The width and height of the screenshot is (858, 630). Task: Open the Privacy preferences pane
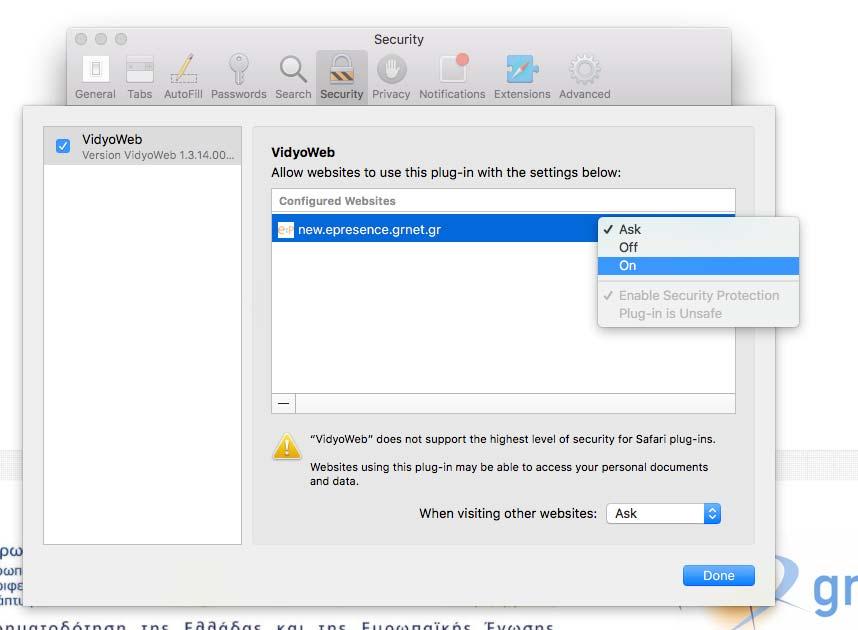[391, 77]
